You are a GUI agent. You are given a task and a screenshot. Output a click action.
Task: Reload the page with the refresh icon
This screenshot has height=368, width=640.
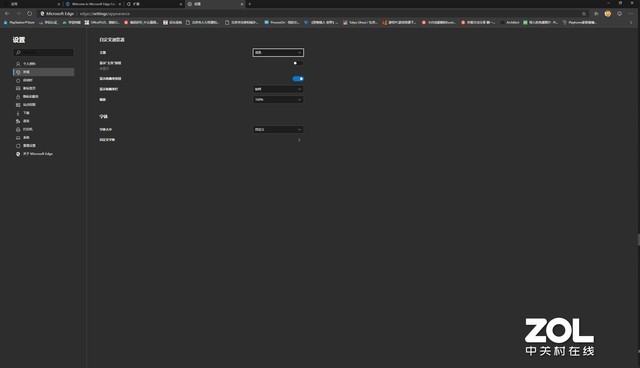point(29,13)
